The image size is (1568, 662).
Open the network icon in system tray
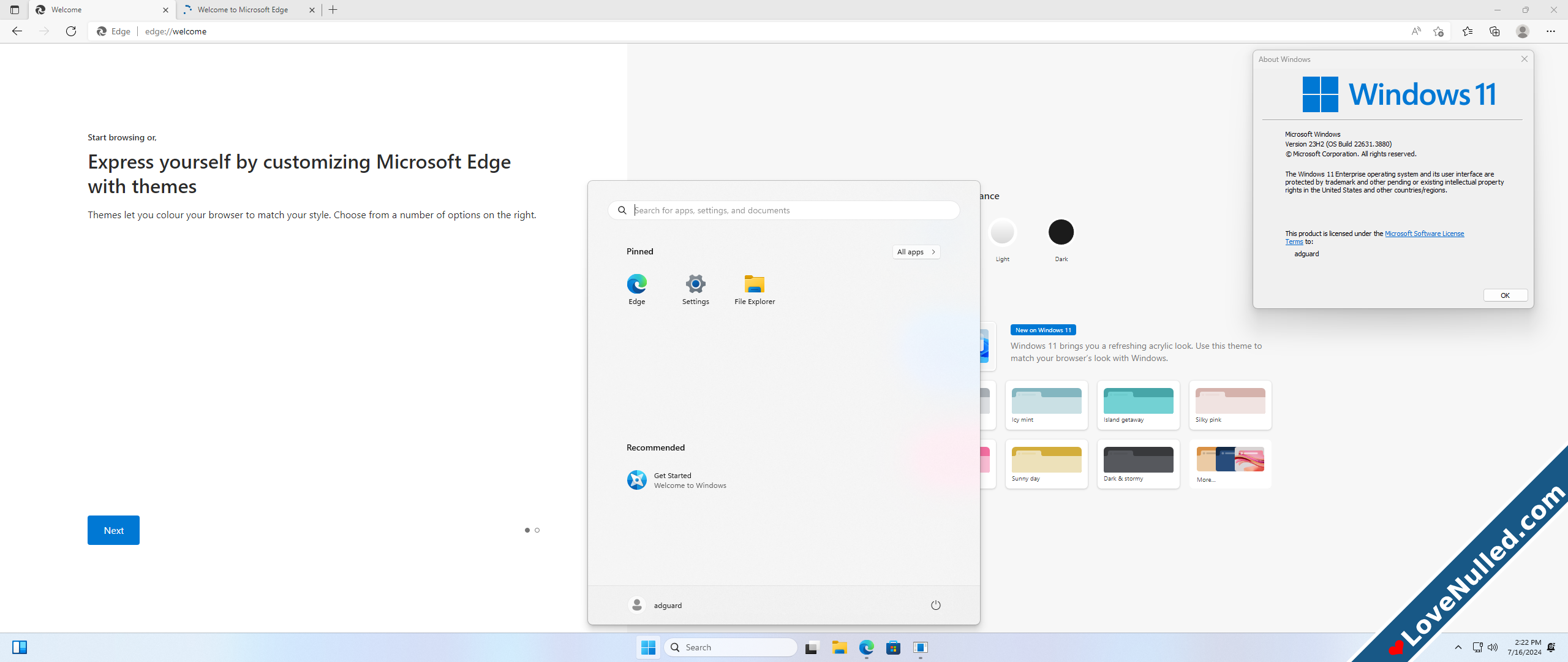tap(1477, 647)
